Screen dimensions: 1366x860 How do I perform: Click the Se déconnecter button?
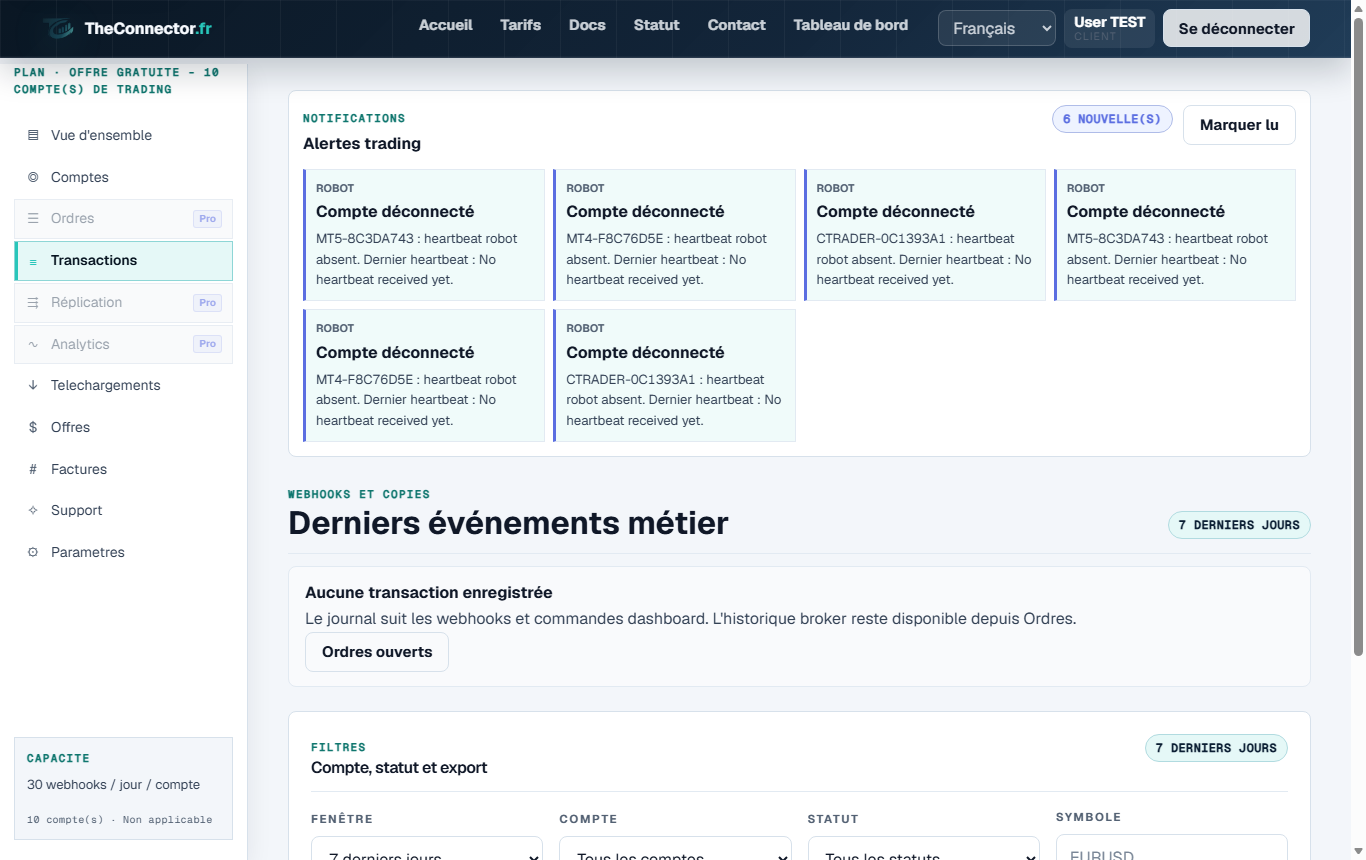pos(1237,28)
